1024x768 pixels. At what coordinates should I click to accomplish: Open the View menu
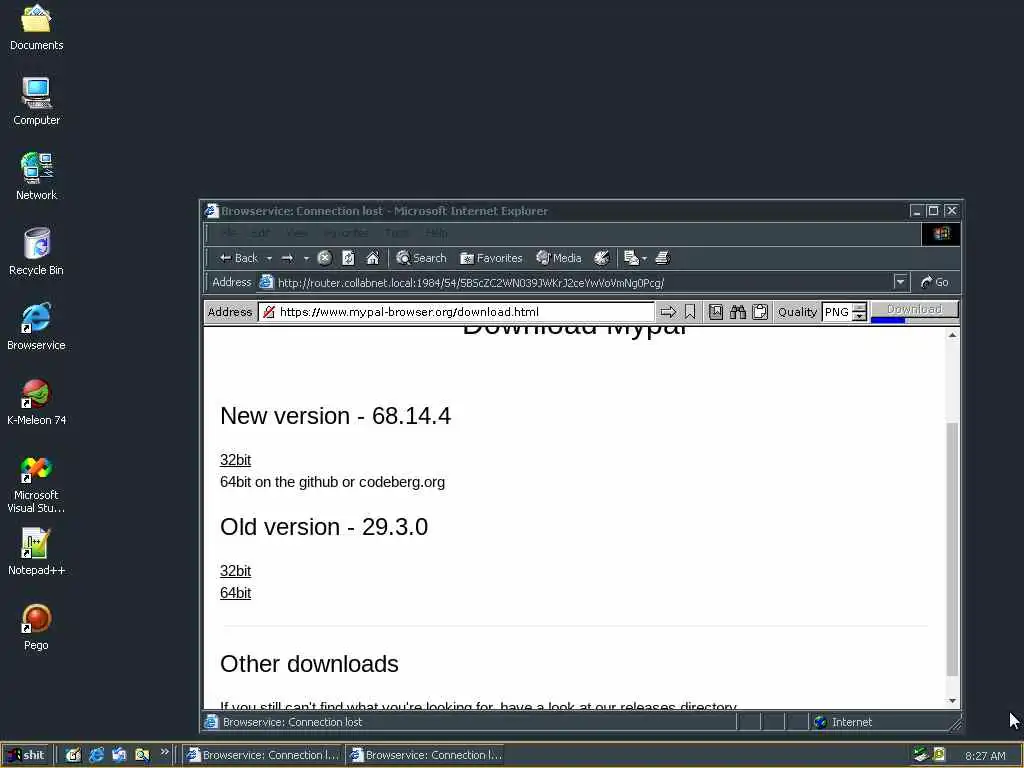pos(296,233)
